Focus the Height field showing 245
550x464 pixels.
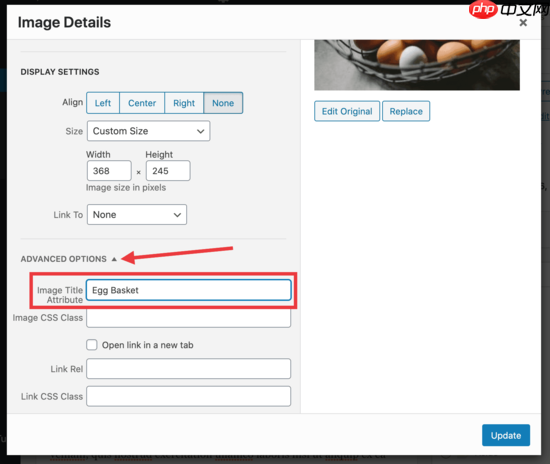pyautogui.click(x=168, y=171)
